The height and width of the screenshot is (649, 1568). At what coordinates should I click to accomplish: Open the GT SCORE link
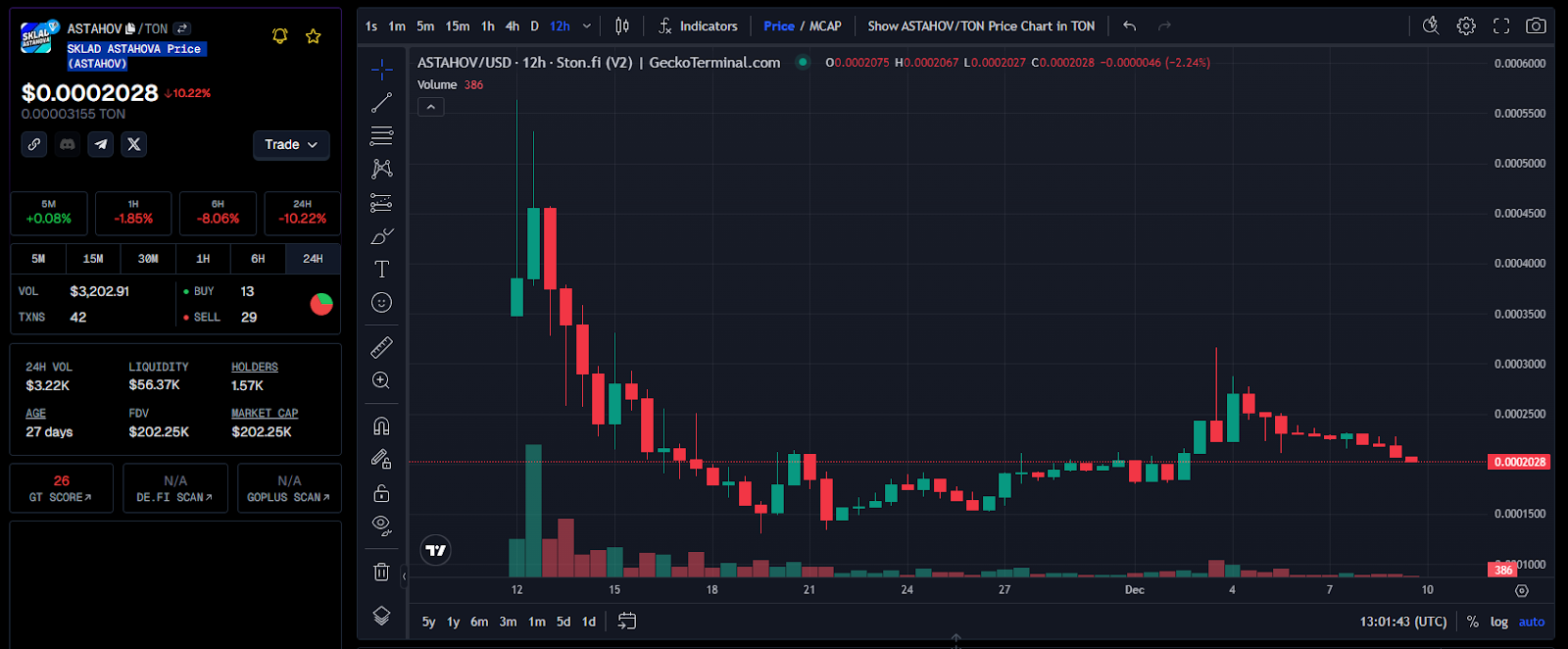coord(61,488)
